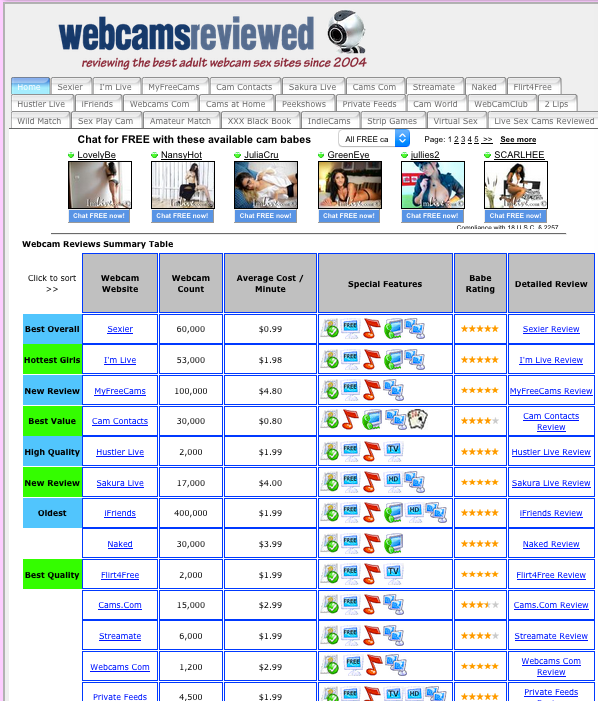Click the star rating in Cam Contacts row

coord(480,421)
